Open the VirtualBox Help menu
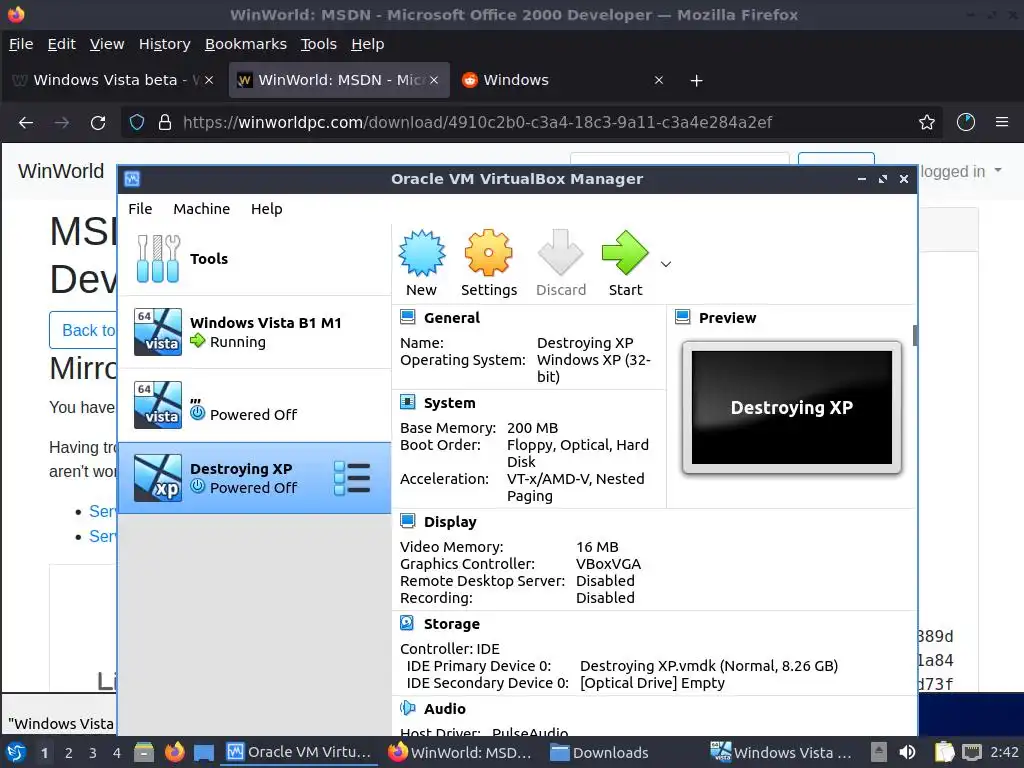Viewport: 1024px width, 768px height. [x=266, y=209]
